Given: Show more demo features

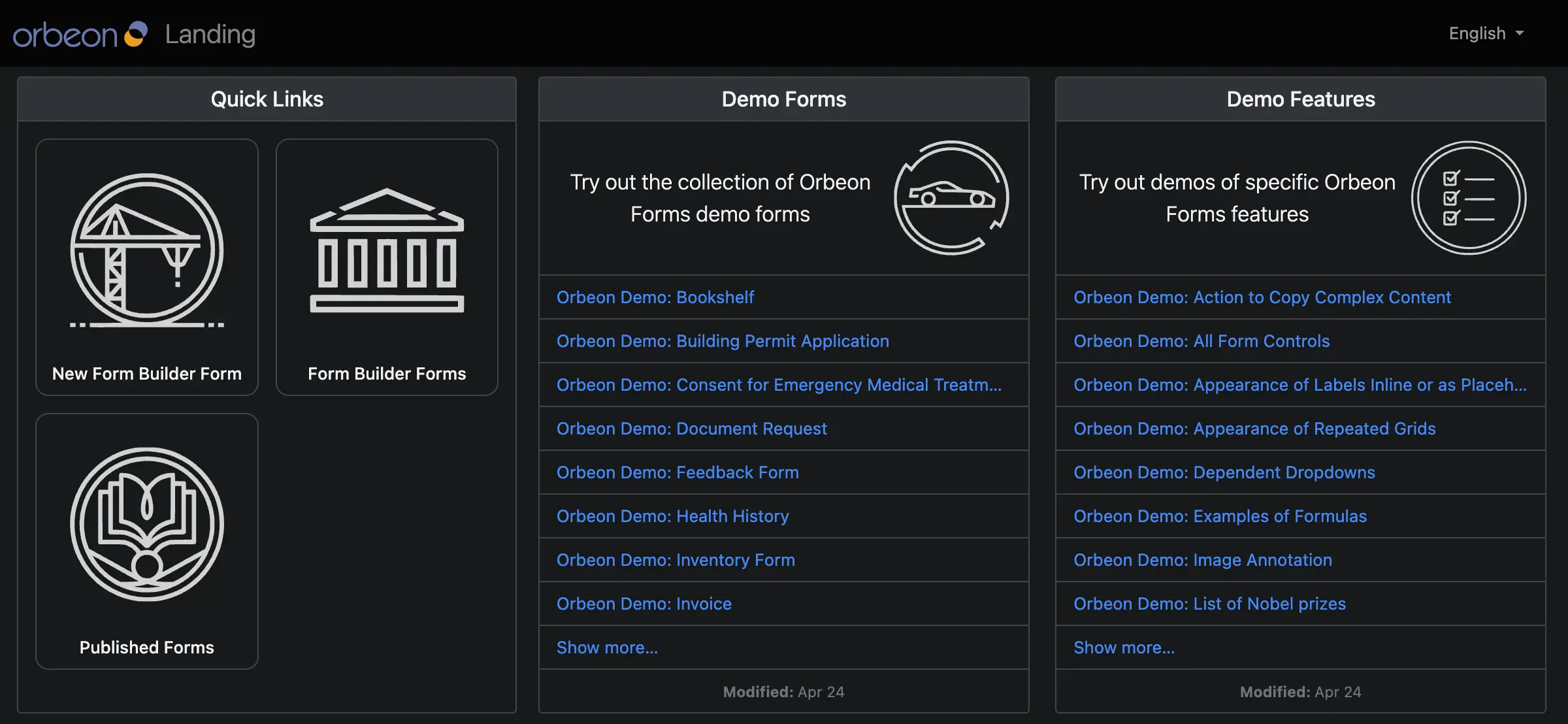Looking at the screenshot, I should (x=1124, y=648).
